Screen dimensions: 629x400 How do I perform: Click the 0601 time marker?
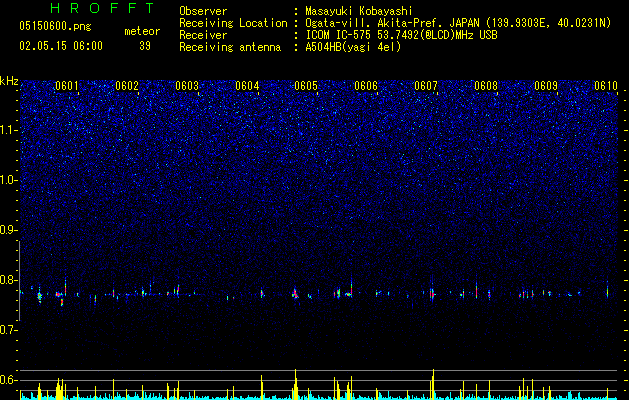[x=67, y=86]
